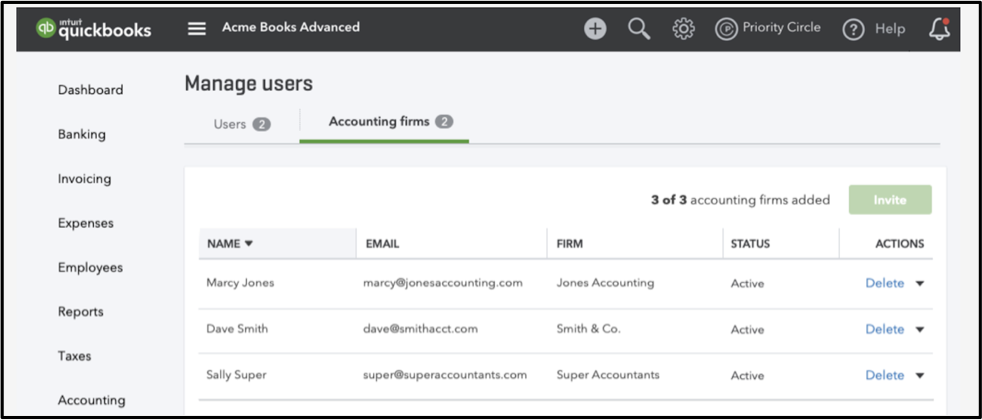Delete the Marcy Jones accounting firm
982x420 pixels.
pyautogui.click(x=884, y=283)
